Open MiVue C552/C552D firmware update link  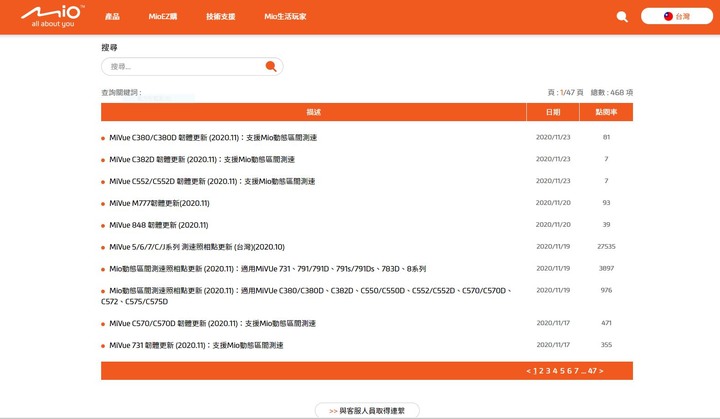point(212,181)
